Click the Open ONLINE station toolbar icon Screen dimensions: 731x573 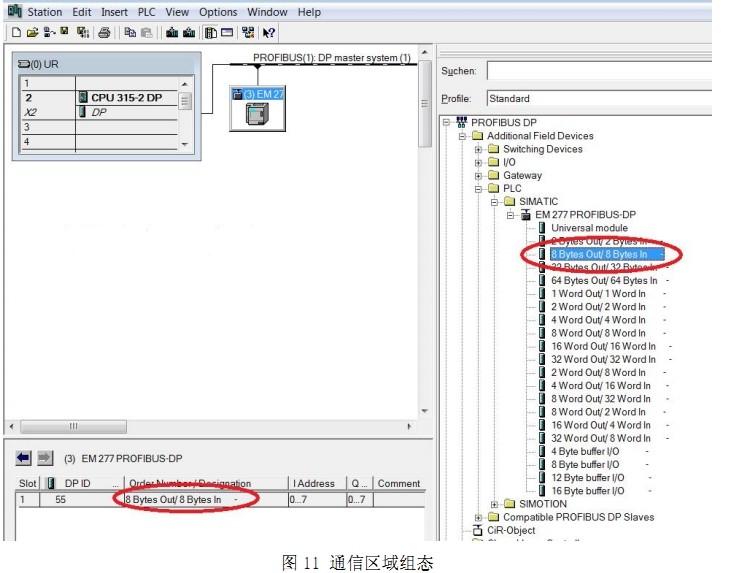tap(48, 32)
